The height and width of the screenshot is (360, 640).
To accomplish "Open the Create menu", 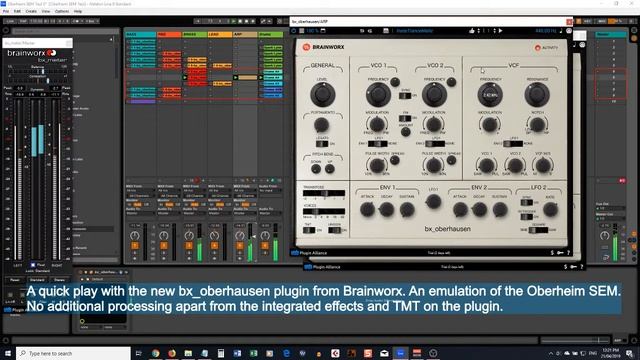I will [31, 11].
